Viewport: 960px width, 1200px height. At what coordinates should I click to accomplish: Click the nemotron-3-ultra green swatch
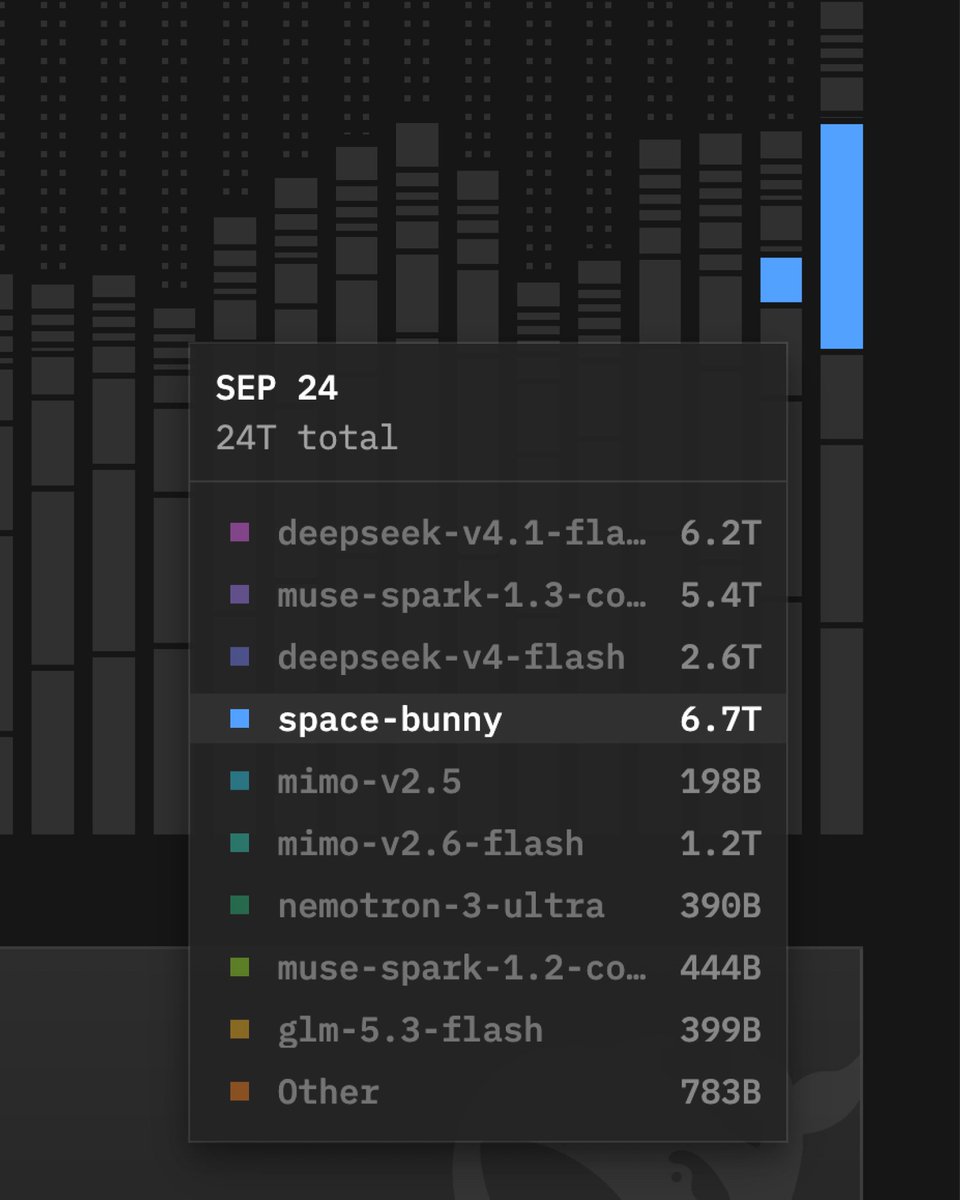pyautogui.click(x=239, y=904)
